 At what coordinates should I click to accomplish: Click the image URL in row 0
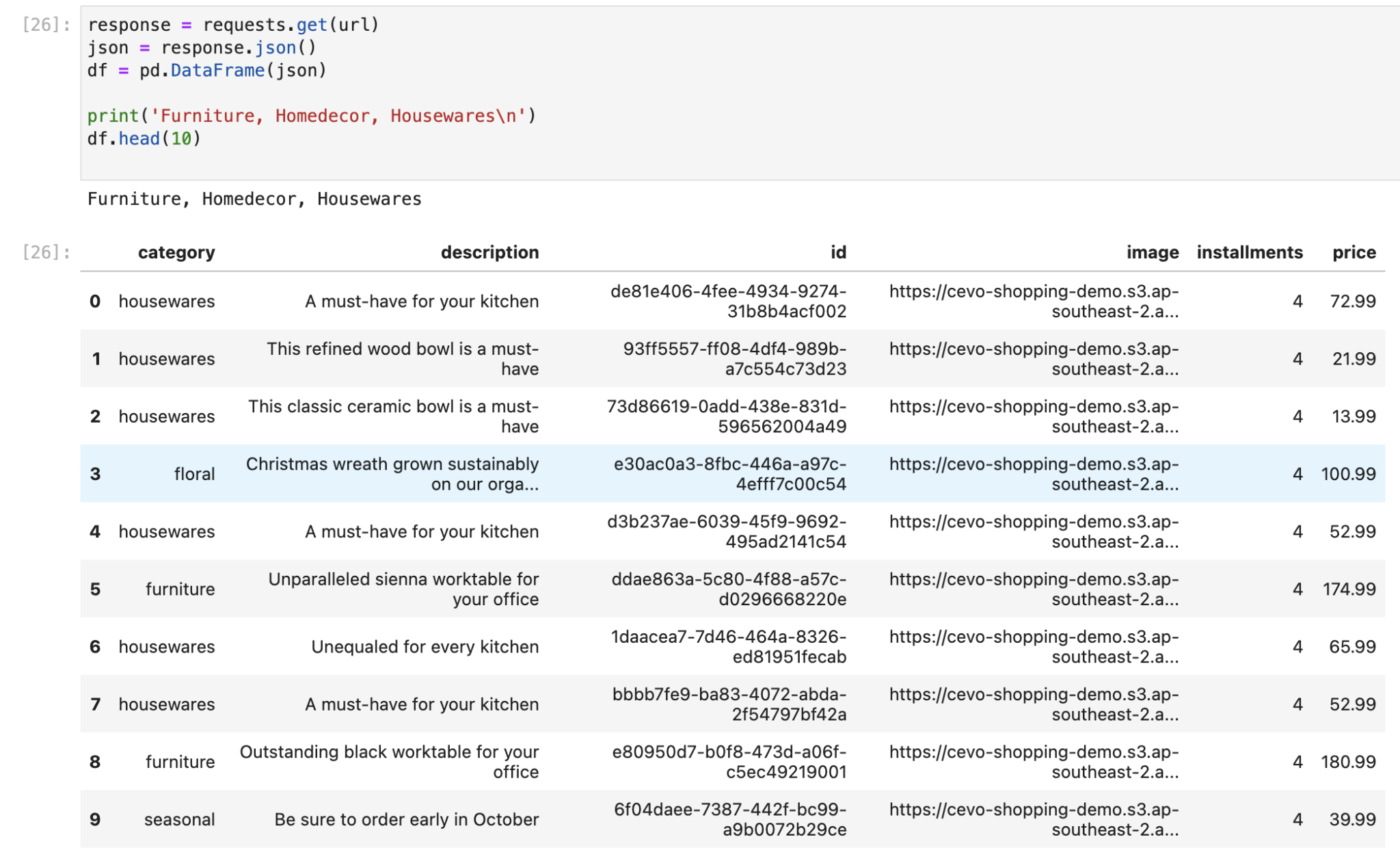[1034, 301]
